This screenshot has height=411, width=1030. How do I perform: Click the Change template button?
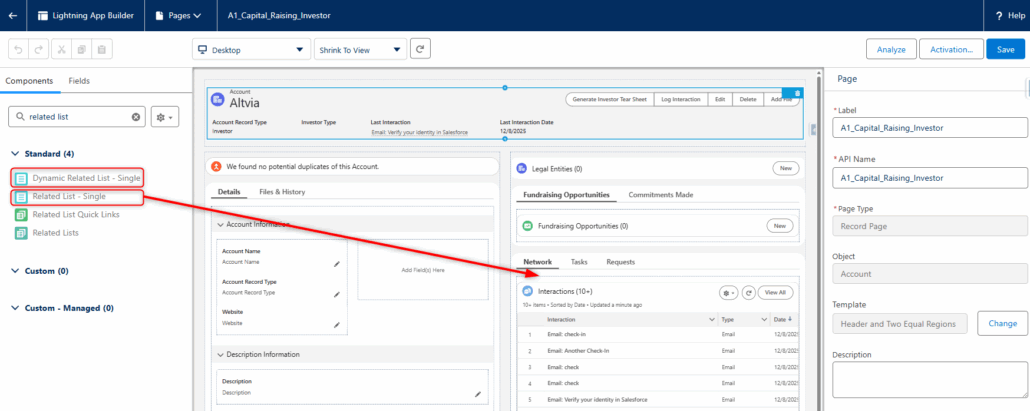point(1002,323)
